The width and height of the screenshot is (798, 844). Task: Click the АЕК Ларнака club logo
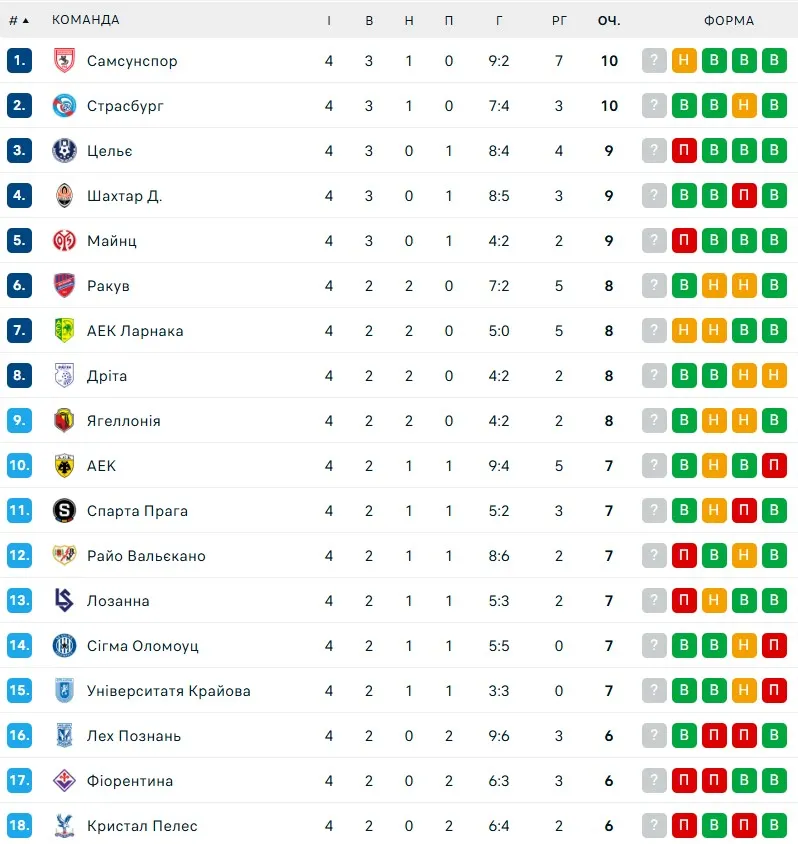click(x=64, y=331)
